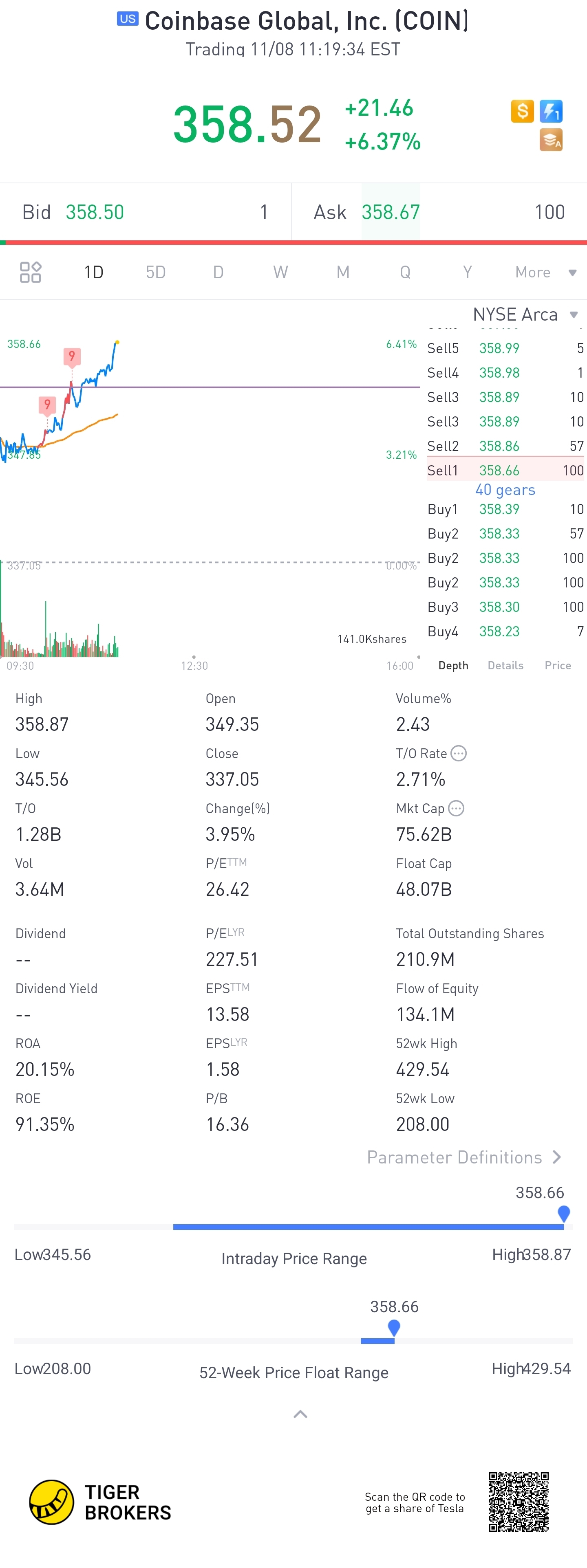The image size is (587, 1568).
Task: Tap the 40 gears depth link
Action: point(505,490)
